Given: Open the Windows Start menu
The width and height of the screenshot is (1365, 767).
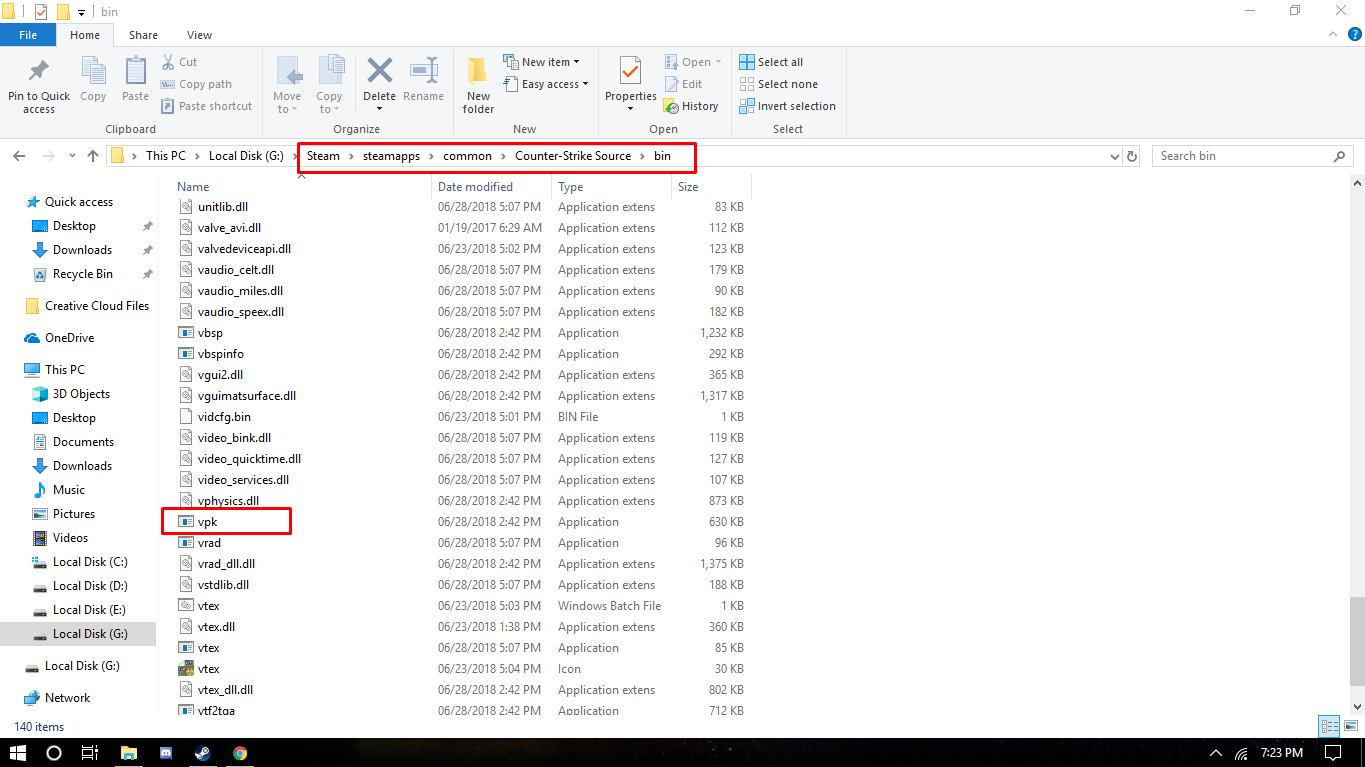Looking at the screenshot, I should tap(18, 753).
